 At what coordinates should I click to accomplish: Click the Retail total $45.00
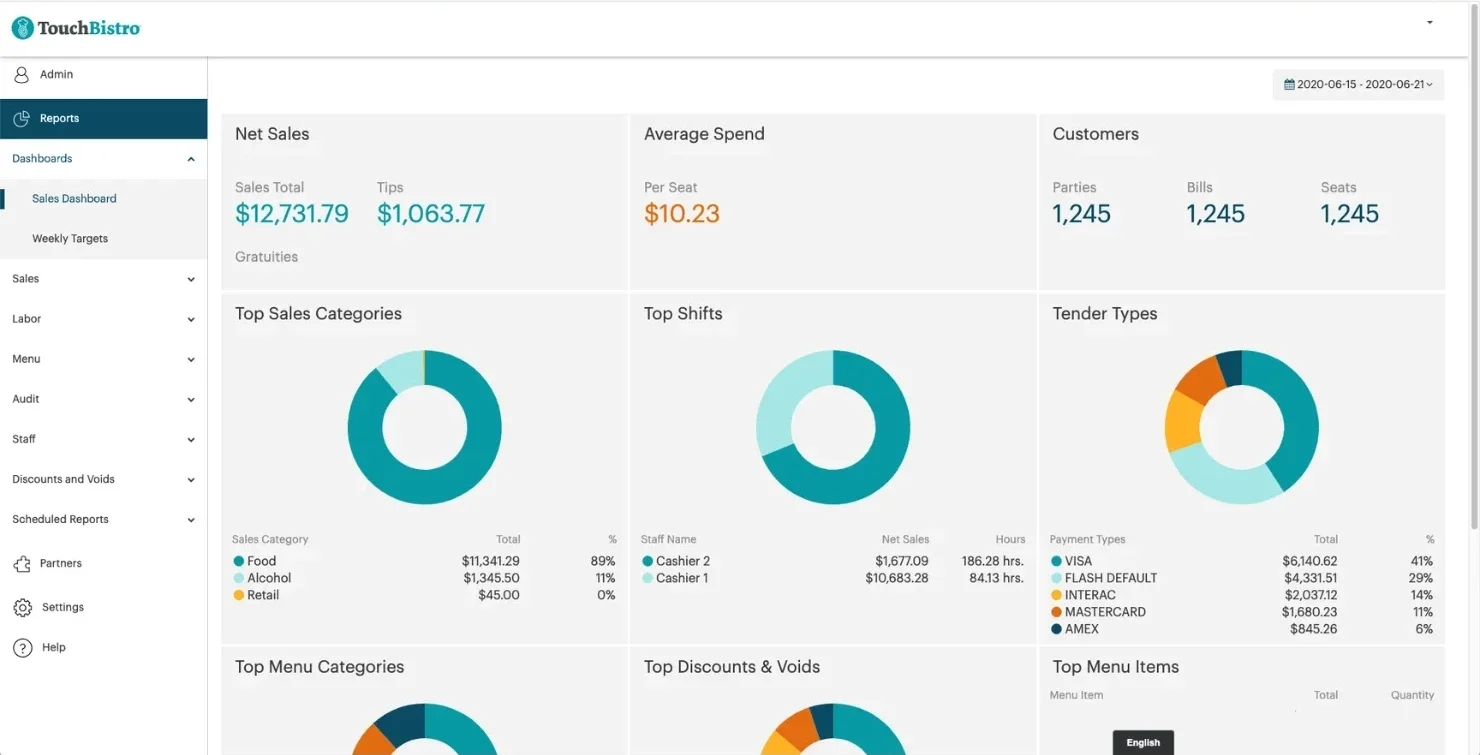tap(498, 596)
